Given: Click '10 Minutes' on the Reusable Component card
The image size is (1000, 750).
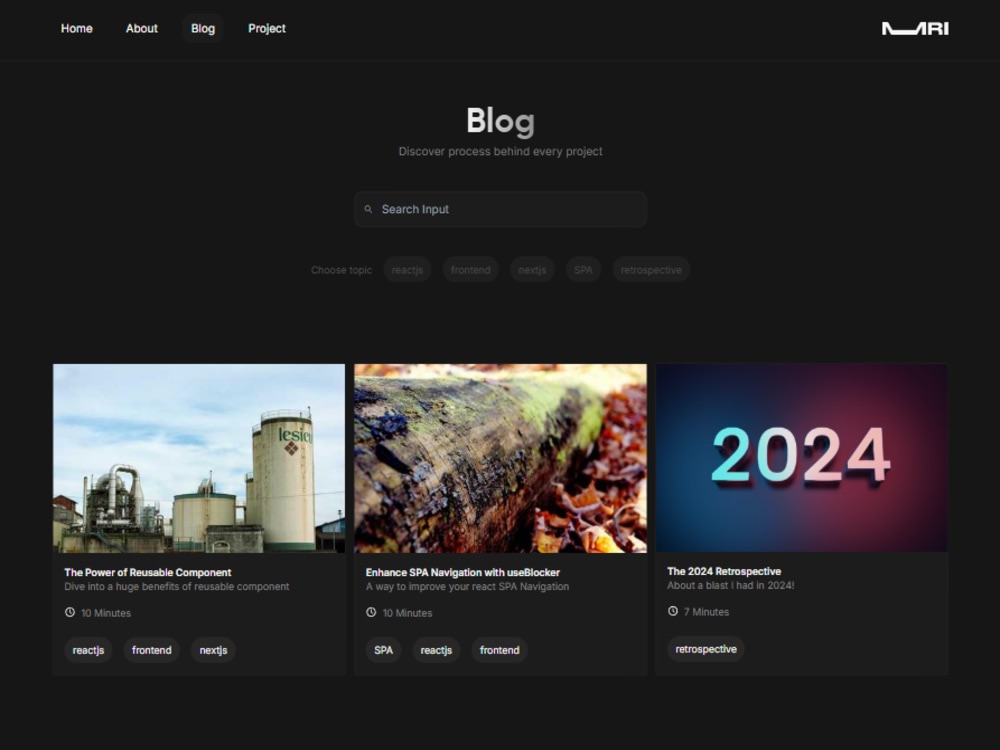Looking at the screenshot, I should (106, 613).
